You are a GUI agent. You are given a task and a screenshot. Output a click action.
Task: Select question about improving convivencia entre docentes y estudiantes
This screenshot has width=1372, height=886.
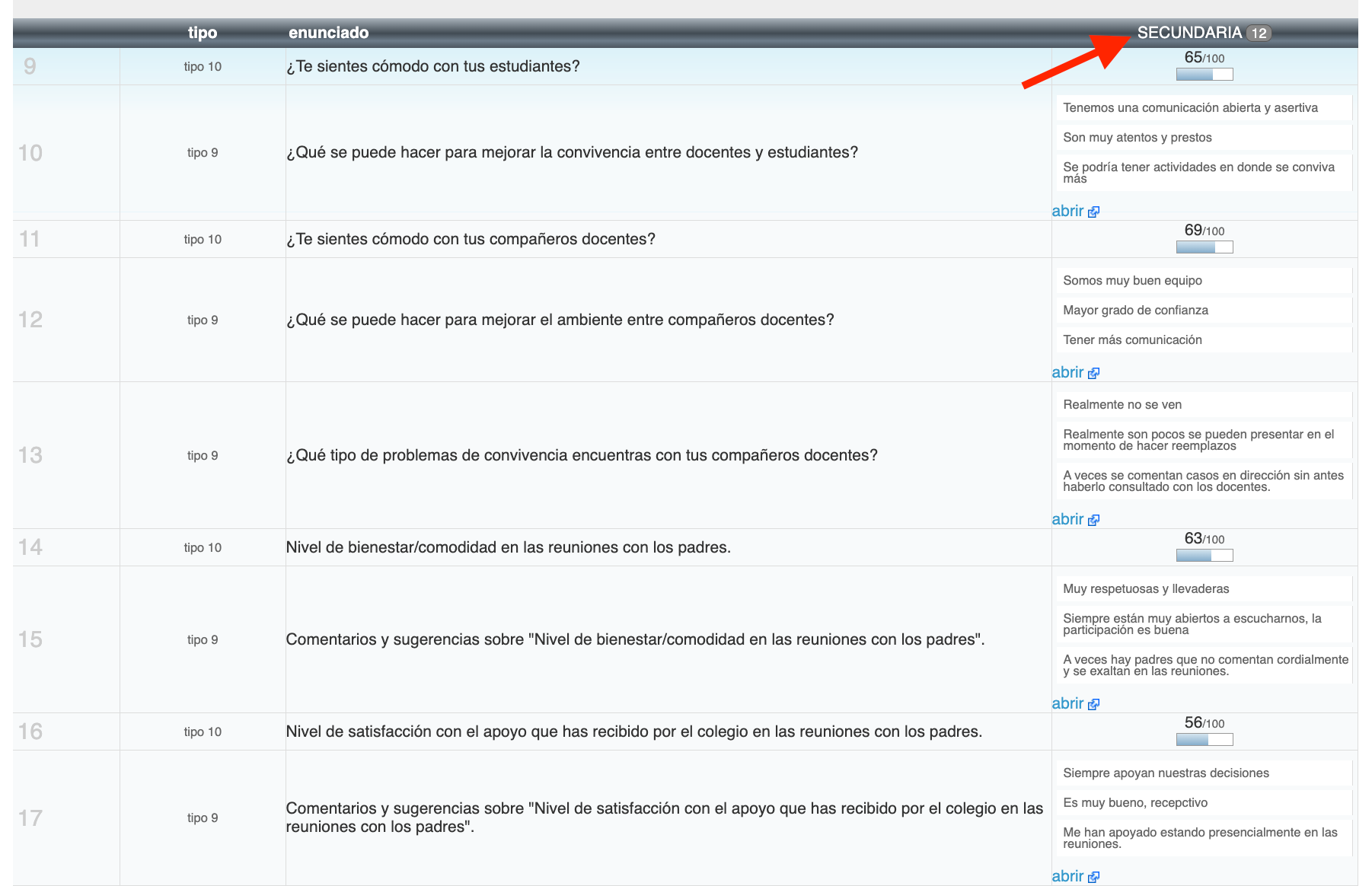coord(572,152)
